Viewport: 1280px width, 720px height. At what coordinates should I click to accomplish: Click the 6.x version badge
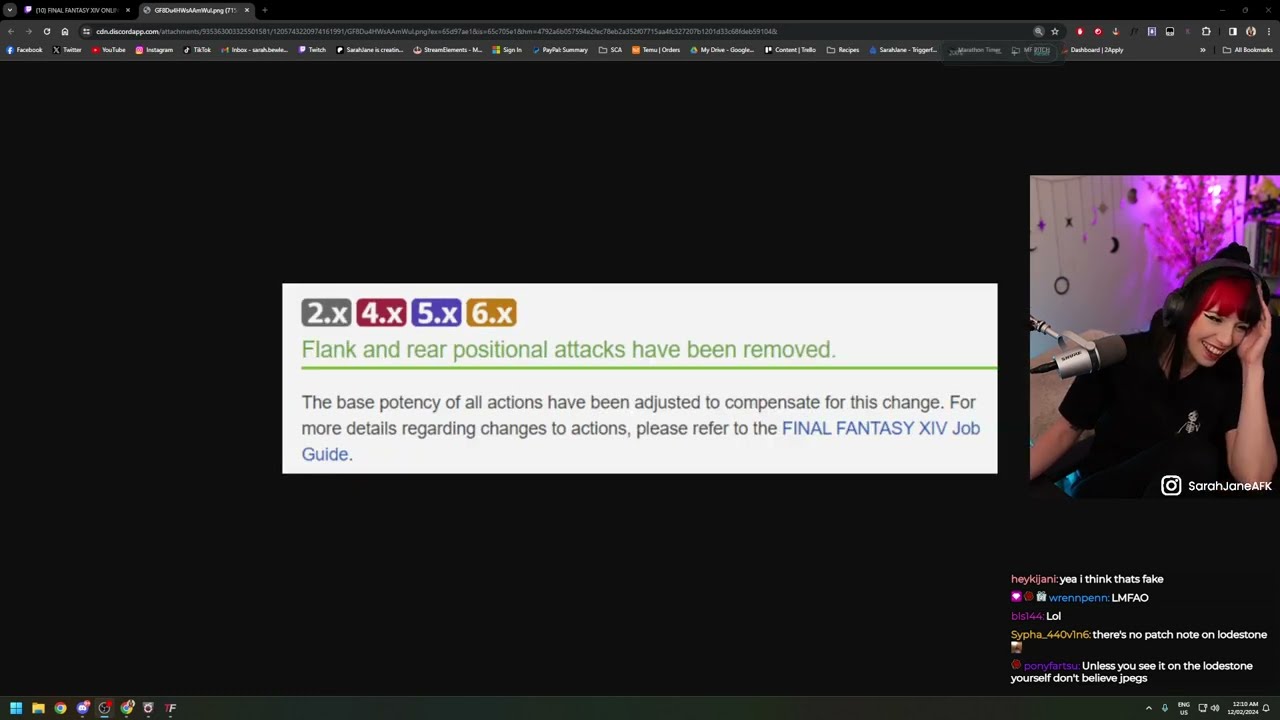491,313
